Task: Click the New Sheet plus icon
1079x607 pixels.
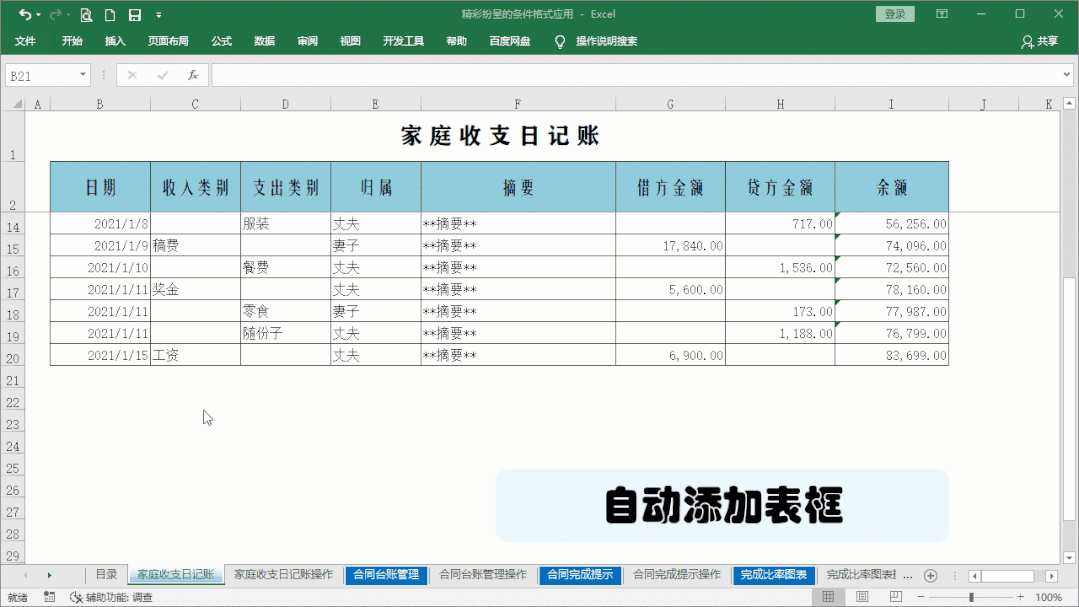Action: click(x=930, y=575)
